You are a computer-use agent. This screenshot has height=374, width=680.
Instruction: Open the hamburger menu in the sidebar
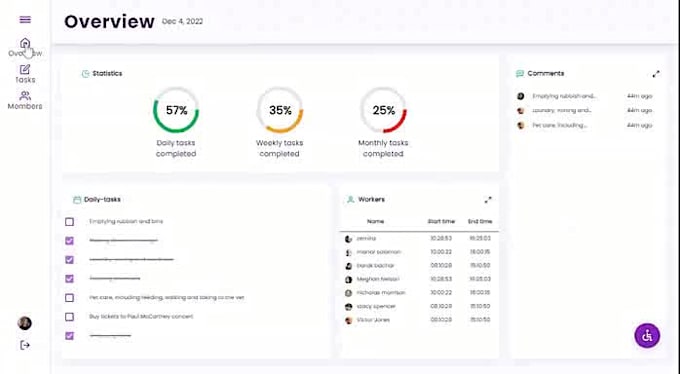(x=25, y=20)
